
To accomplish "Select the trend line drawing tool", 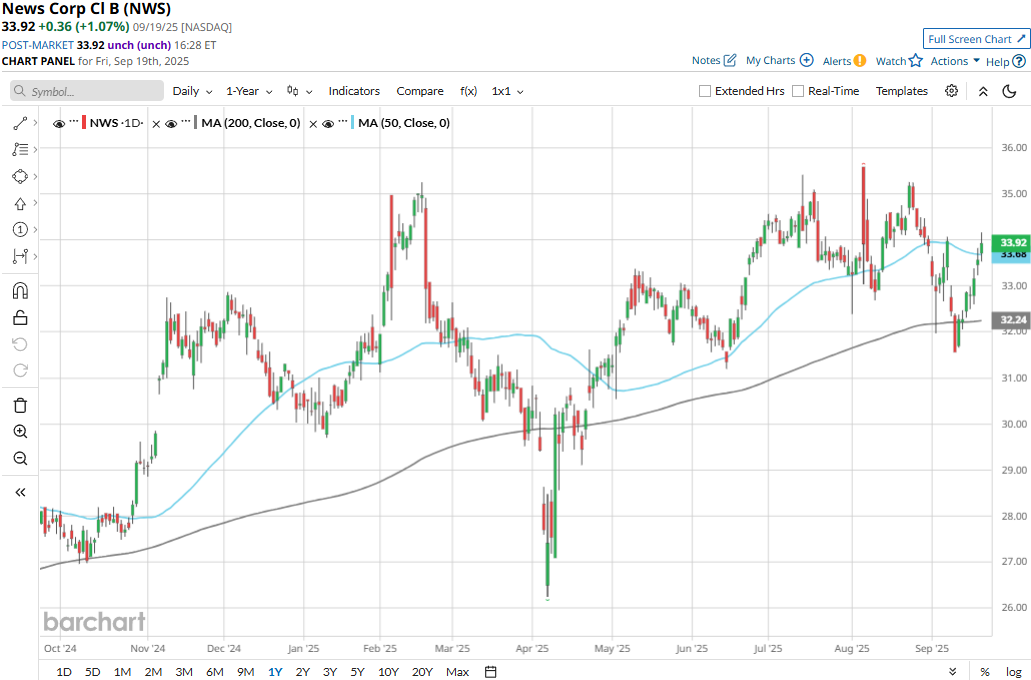I will click(x=20, y=123).
